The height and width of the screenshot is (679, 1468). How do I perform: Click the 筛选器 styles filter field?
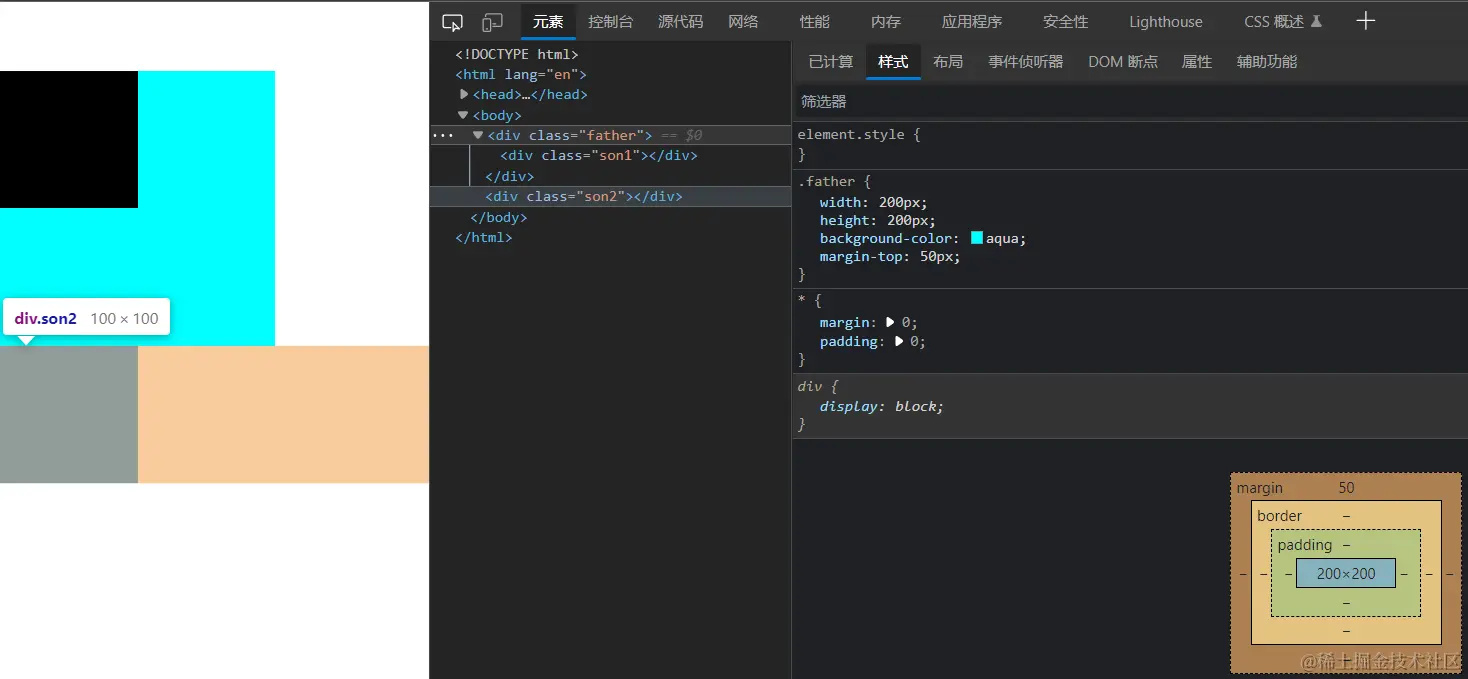pyautogui.click(x=1130, y=102)
